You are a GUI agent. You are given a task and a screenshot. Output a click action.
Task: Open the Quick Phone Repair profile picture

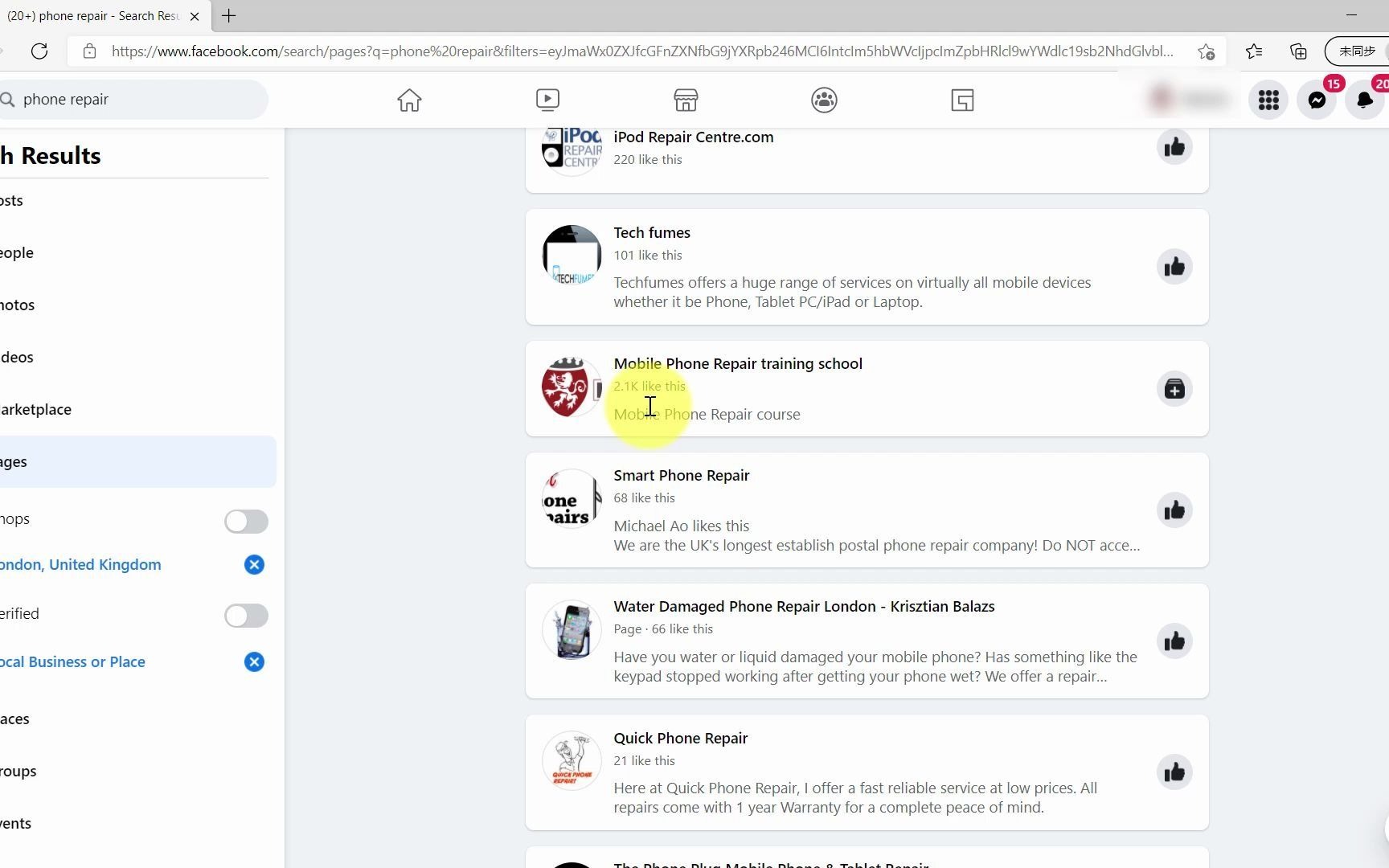click(572, 760)
